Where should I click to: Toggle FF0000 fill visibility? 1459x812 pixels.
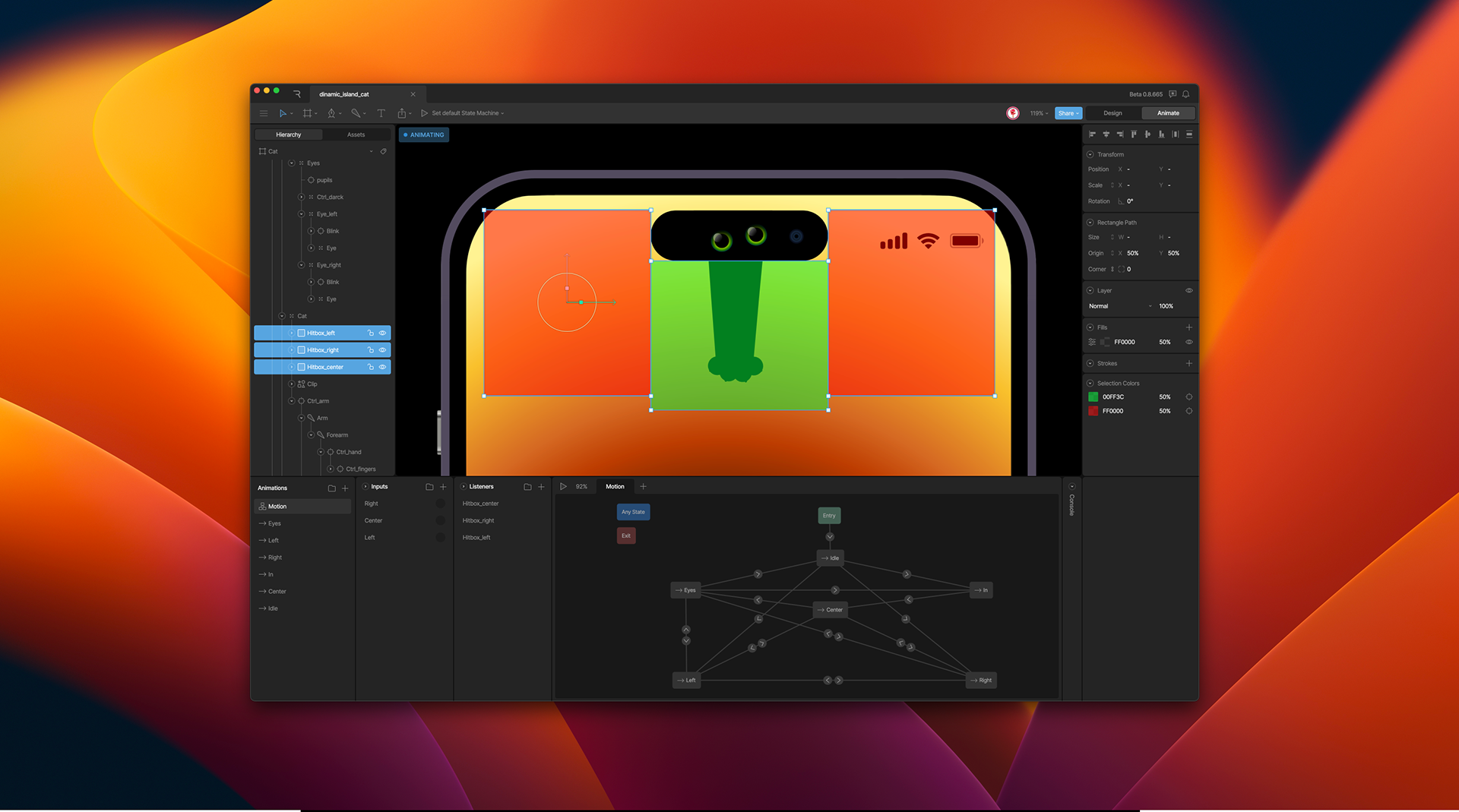1189,343
